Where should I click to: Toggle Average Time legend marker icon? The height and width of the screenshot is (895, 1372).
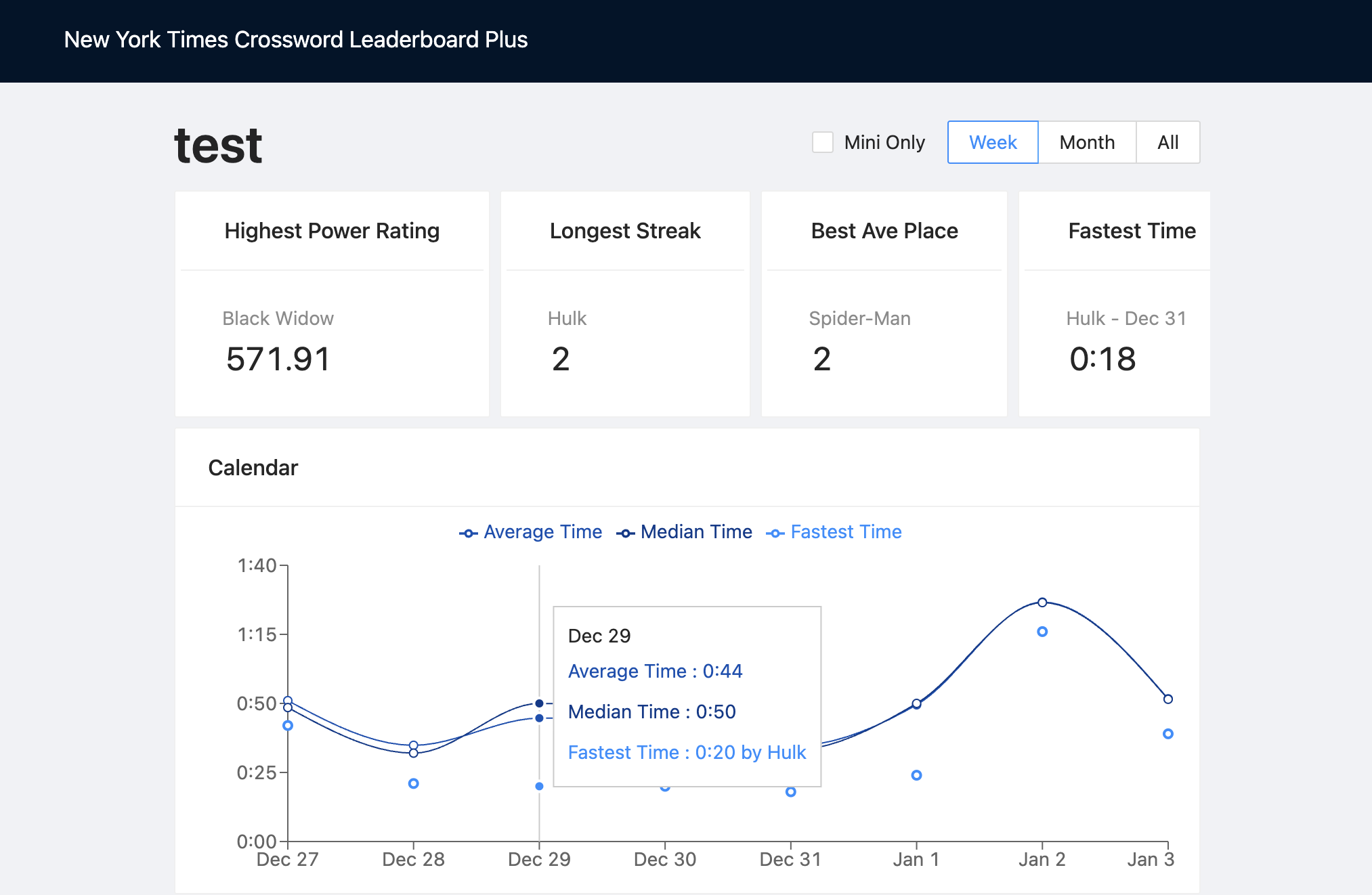pos(468,533)
